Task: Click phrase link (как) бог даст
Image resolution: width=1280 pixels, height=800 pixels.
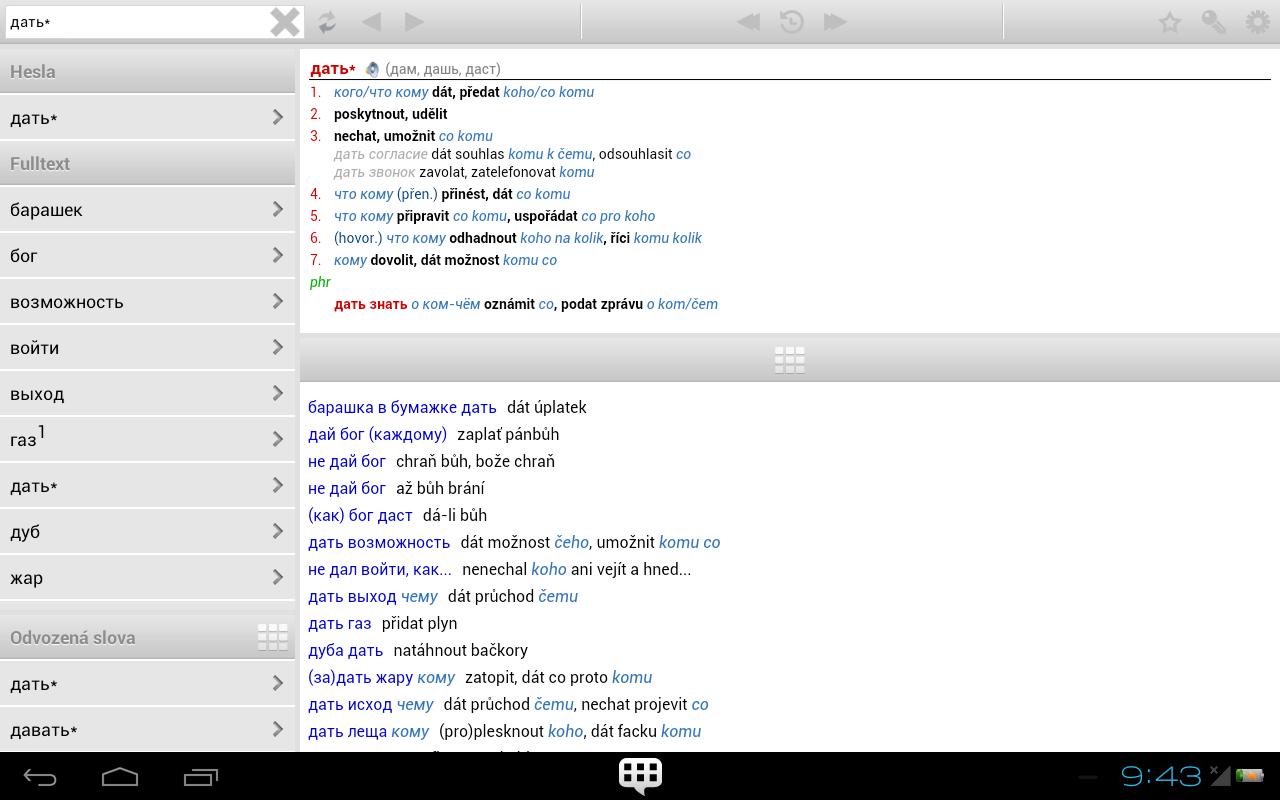Action: click(360, 515)
